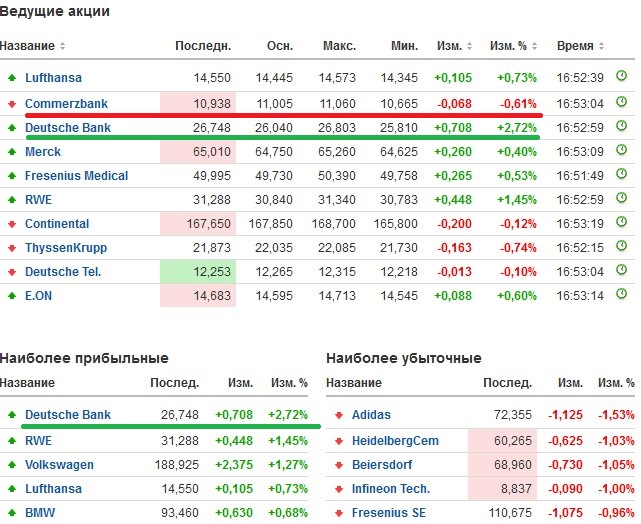Click the red down arrow beside Adidas
641x524 pixels.
click(x=338, y=415)
